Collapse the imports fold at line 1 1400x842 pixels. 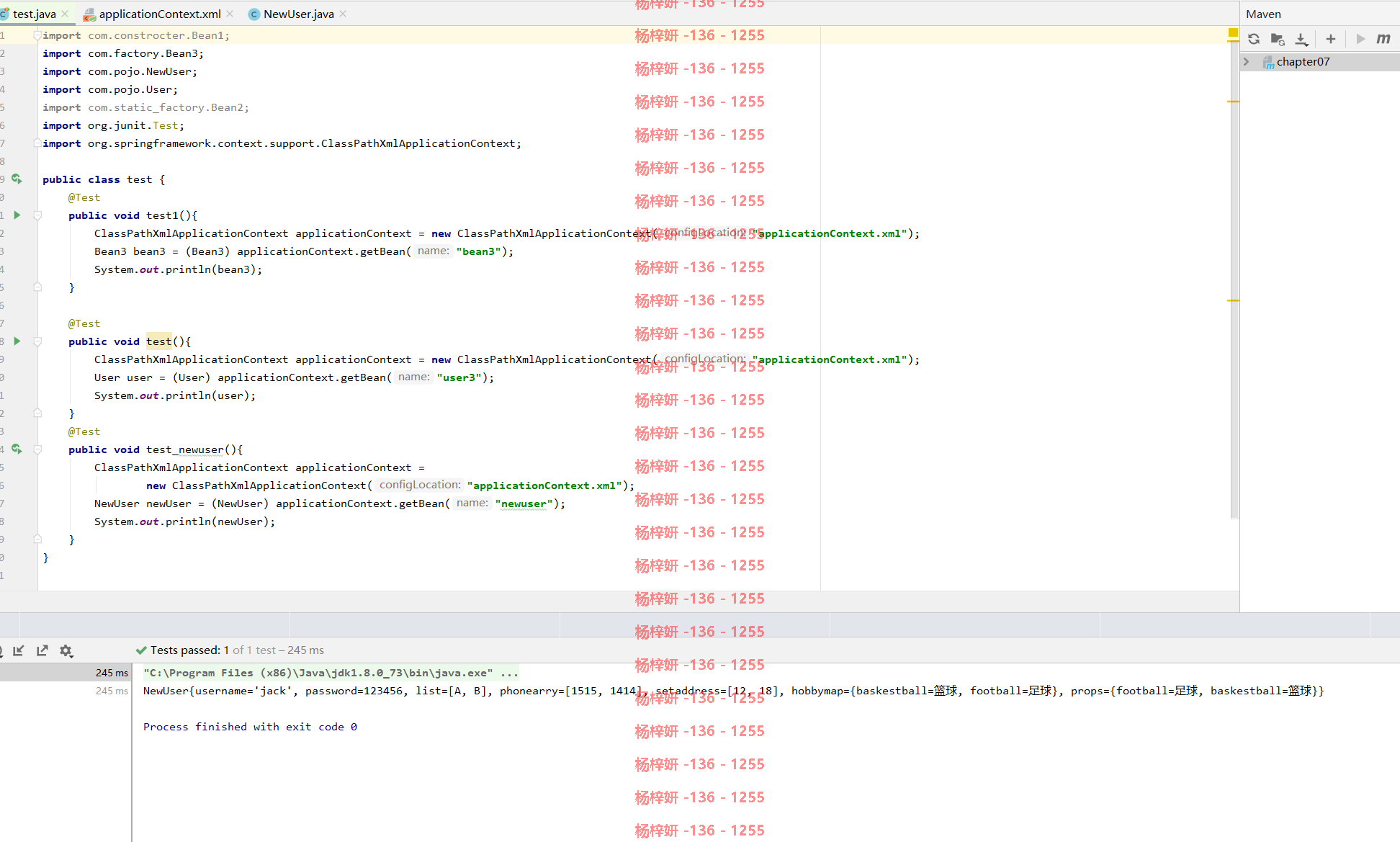pyautogui.click(x=37, y=35)
